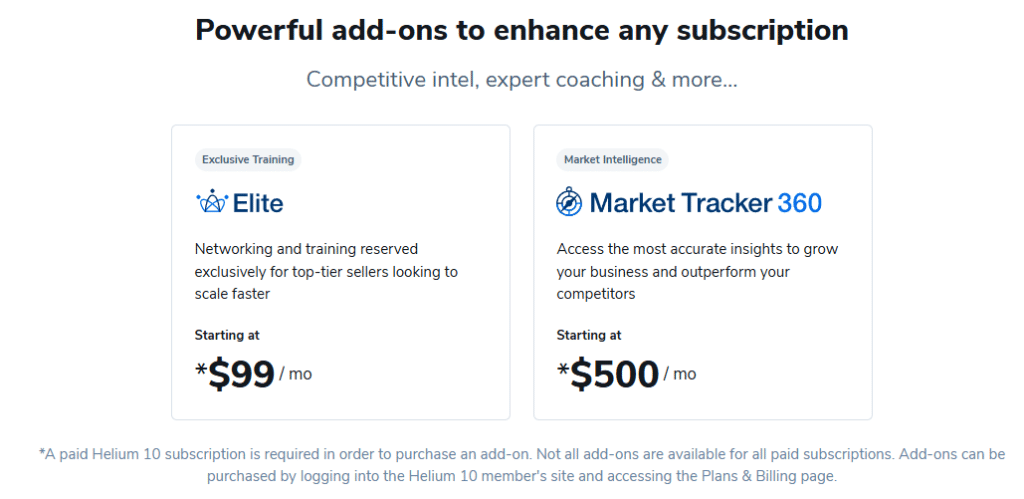Click the "/ mo" text beside $500
The width and height of the screenshot is (1024, 499).
(x=680, y=374)
